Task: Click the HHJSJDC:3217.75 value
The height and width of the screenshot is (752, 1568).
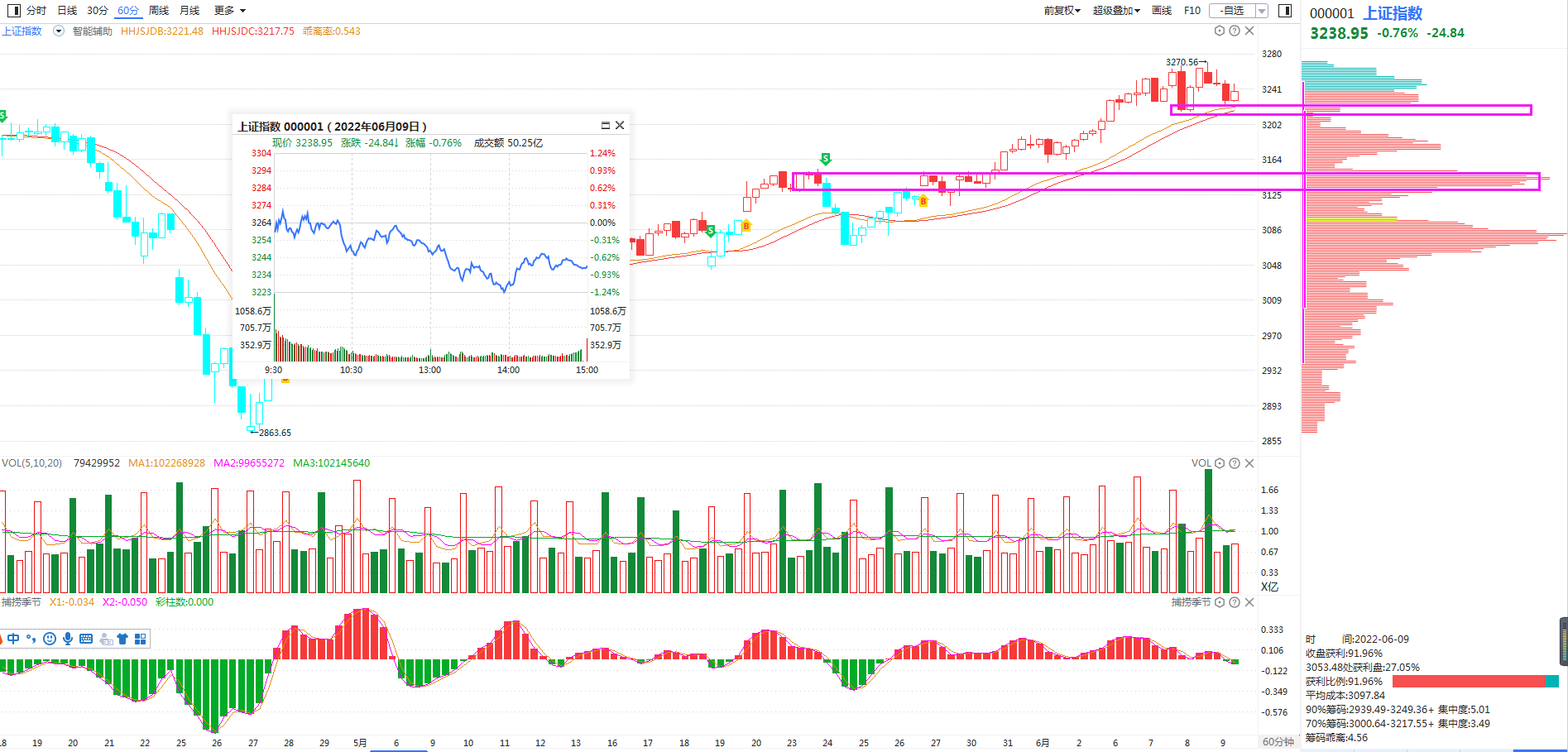Action: click(x=253, y=31)
